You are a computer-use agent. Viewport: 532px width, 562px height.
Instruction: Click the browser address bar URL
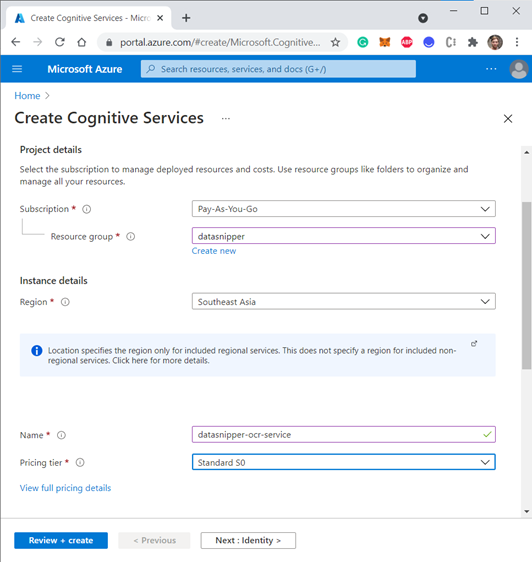click(x=220, y=42)
